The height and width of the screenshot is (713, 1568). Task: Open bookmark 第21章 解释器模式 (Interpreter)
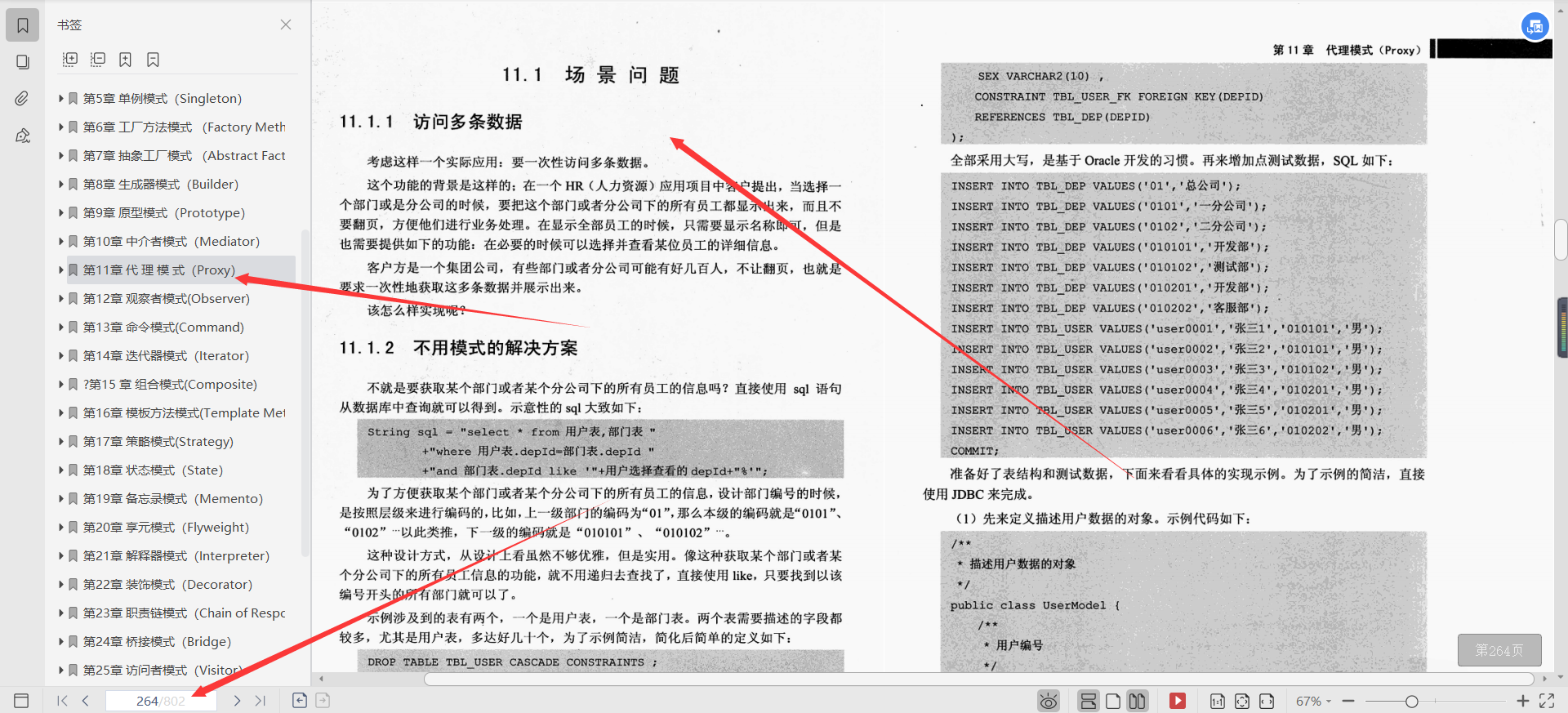176,555
